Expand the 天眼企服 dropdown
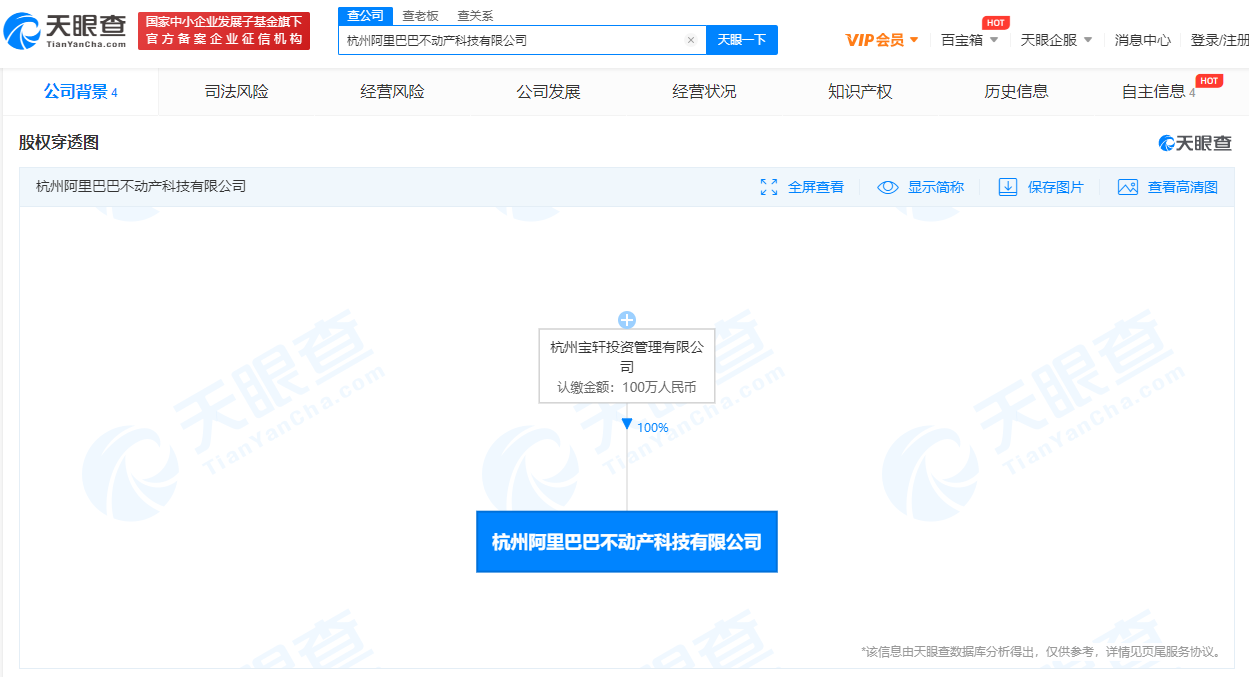Screen dimensions: 1249x677 click(1056, 40)
